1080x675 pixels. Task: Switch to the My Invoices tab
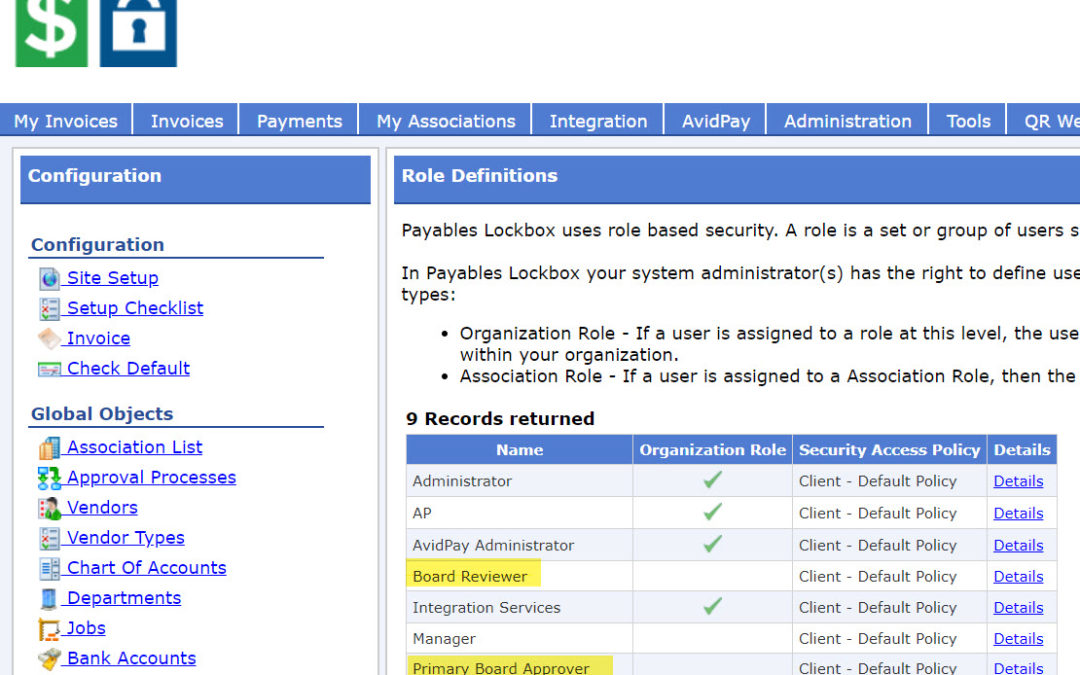[x=66, y=121]
